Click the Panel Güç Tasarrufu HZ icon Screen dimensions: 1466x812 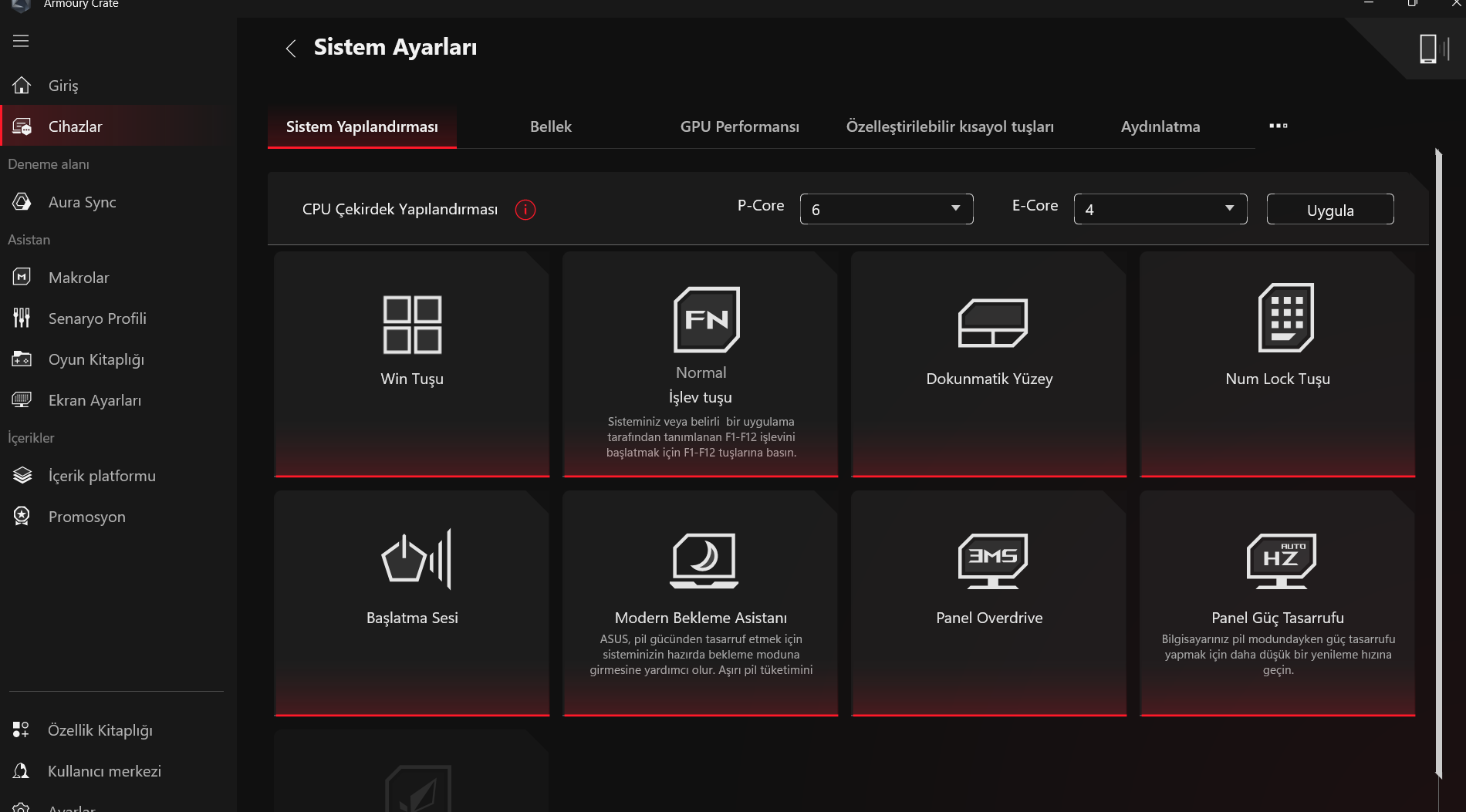pyautogui.click(x=1282, y=561)
